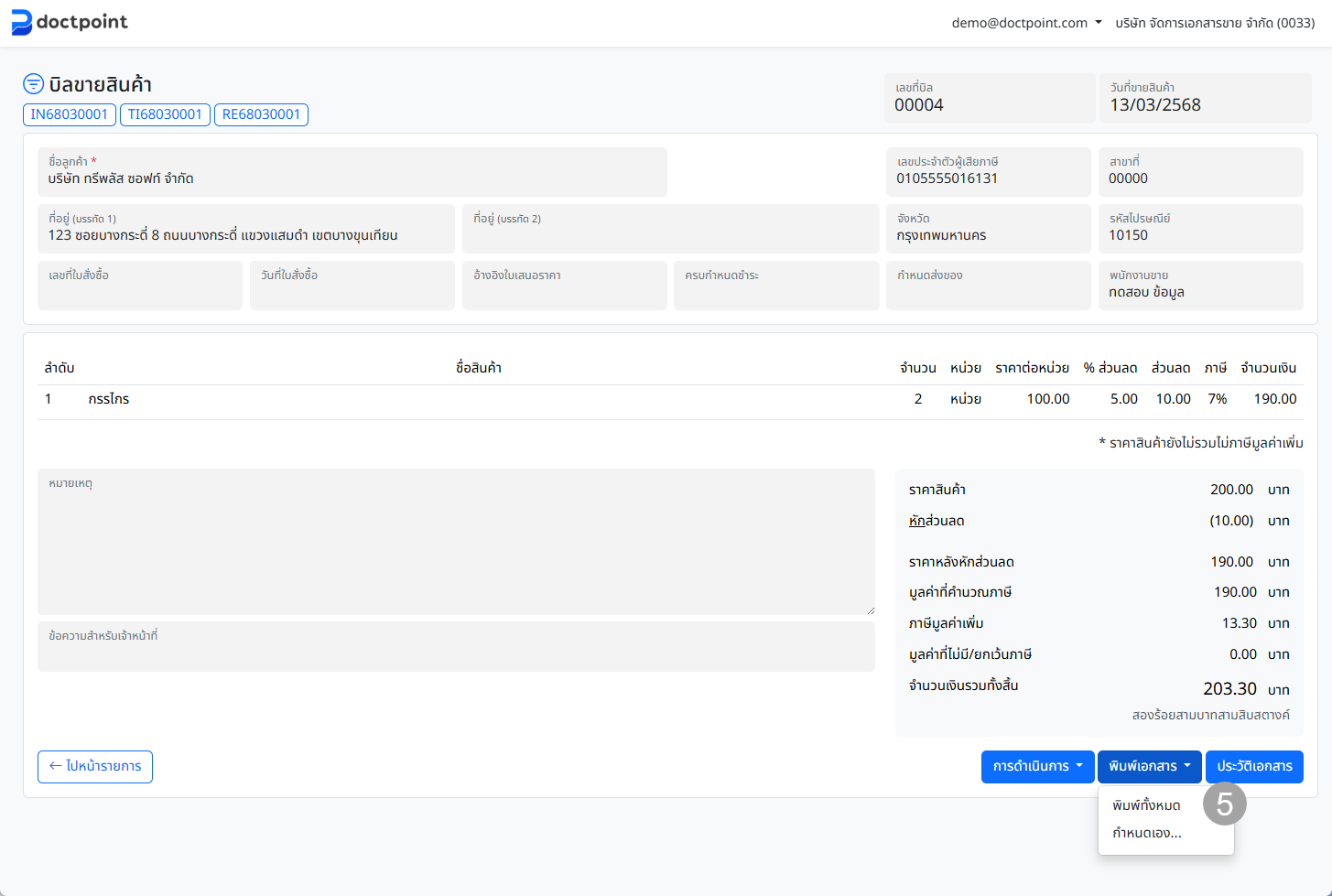This screenshot has height=896, width=1332.
Task: Go back using ไปหน้ารายการ button
Action: pyautogui.click(x=95, y=767)
